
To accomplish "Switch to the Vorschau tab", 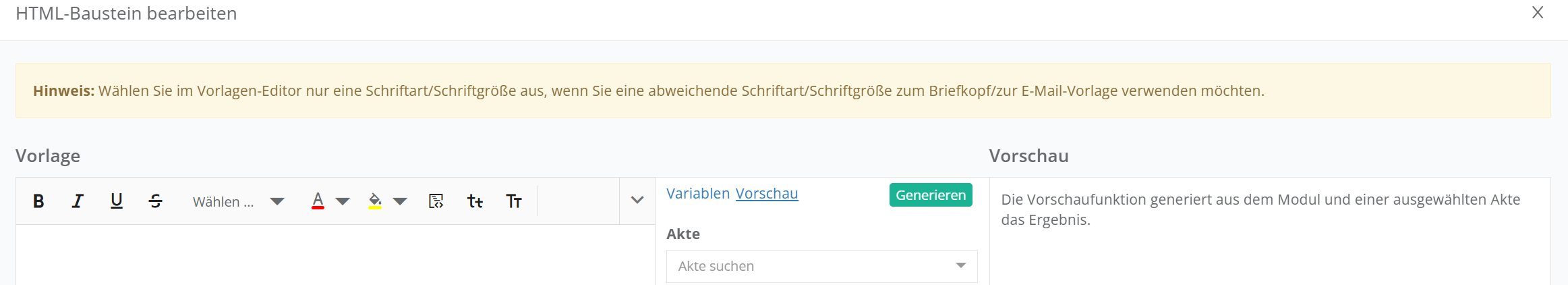I will coord(766,194).
